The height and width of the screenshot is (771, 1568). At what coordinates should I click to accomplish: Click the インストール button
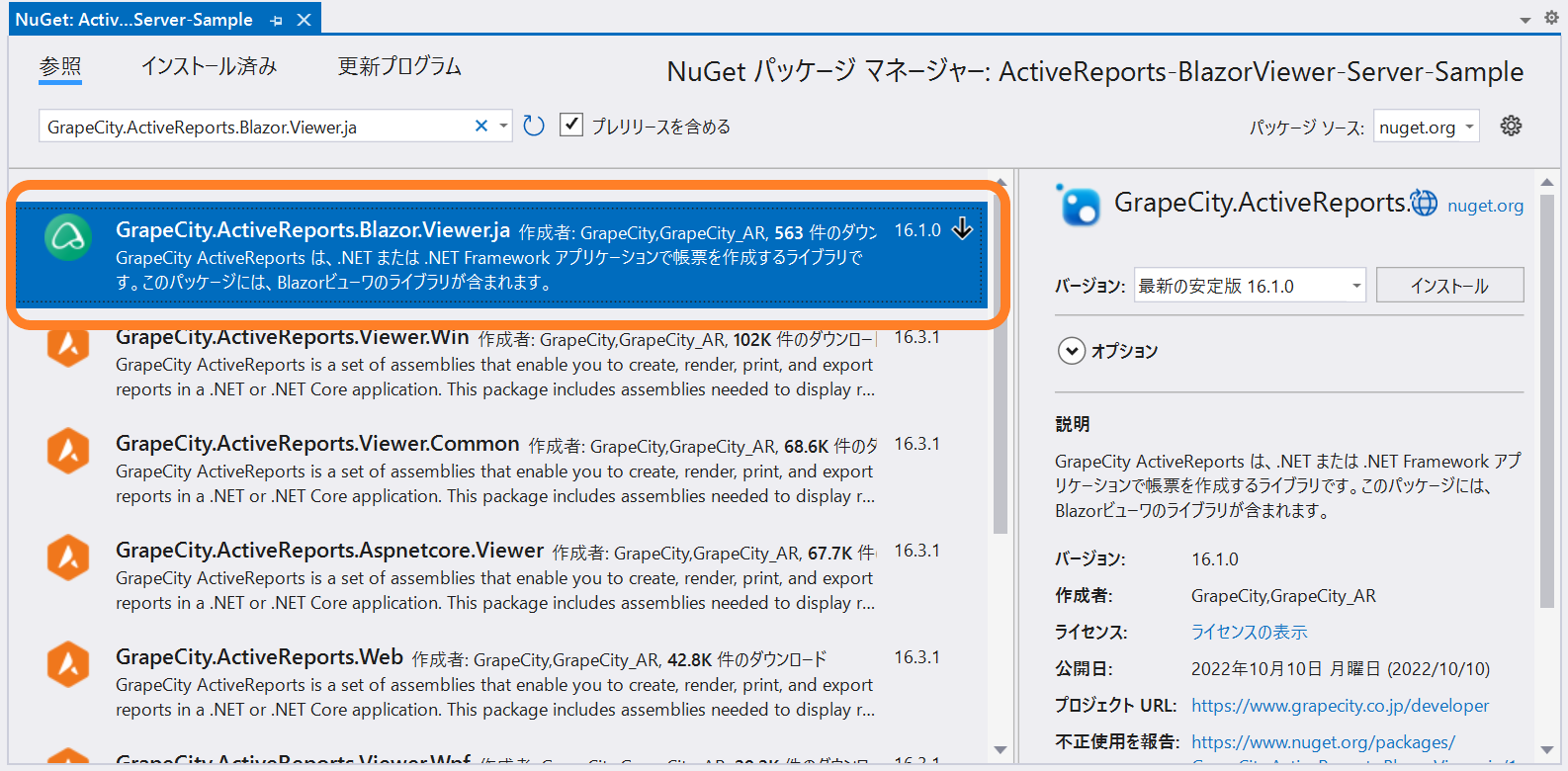(1449, 286)
